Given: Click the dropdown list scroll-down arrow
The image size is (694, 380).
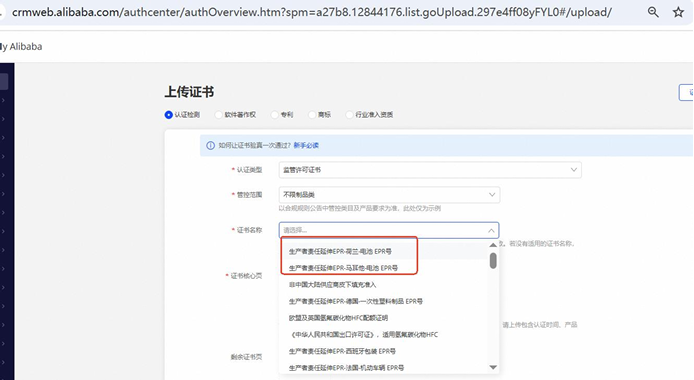Looking at the screenshot, I should click(493, 367).
